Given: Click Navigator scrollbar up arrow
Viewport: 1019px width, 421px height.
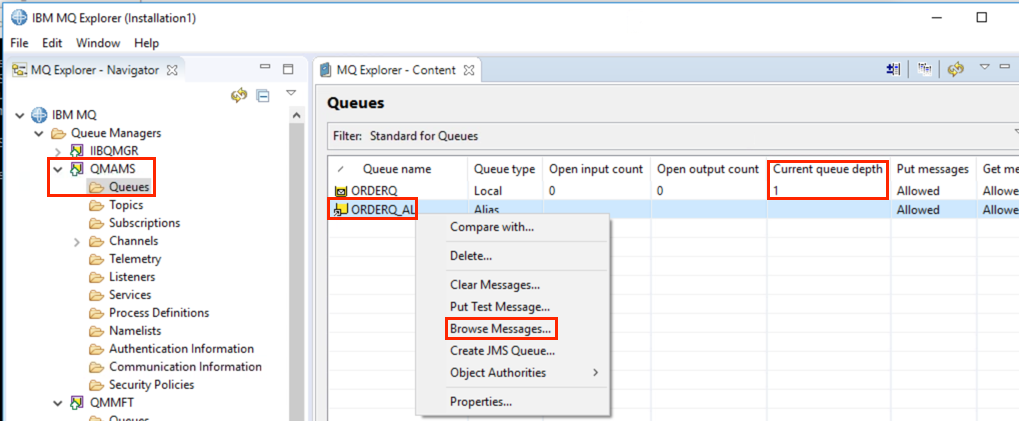Looking at the screenshot, I should coord(296,116).
